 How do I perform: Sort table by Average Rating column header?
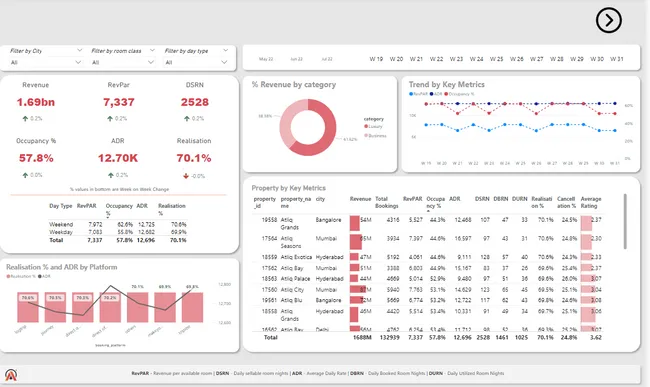591,202
